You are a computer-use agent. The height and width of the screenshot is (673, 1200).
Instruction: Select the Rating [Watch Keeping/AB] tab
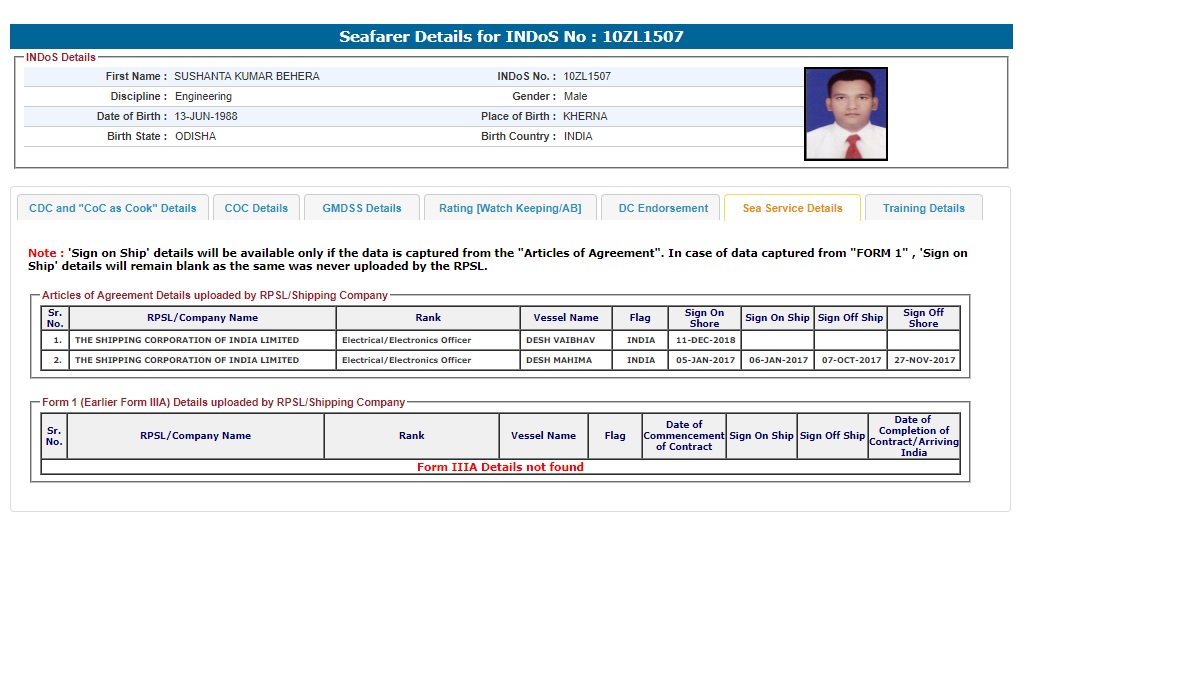point(510,208)
